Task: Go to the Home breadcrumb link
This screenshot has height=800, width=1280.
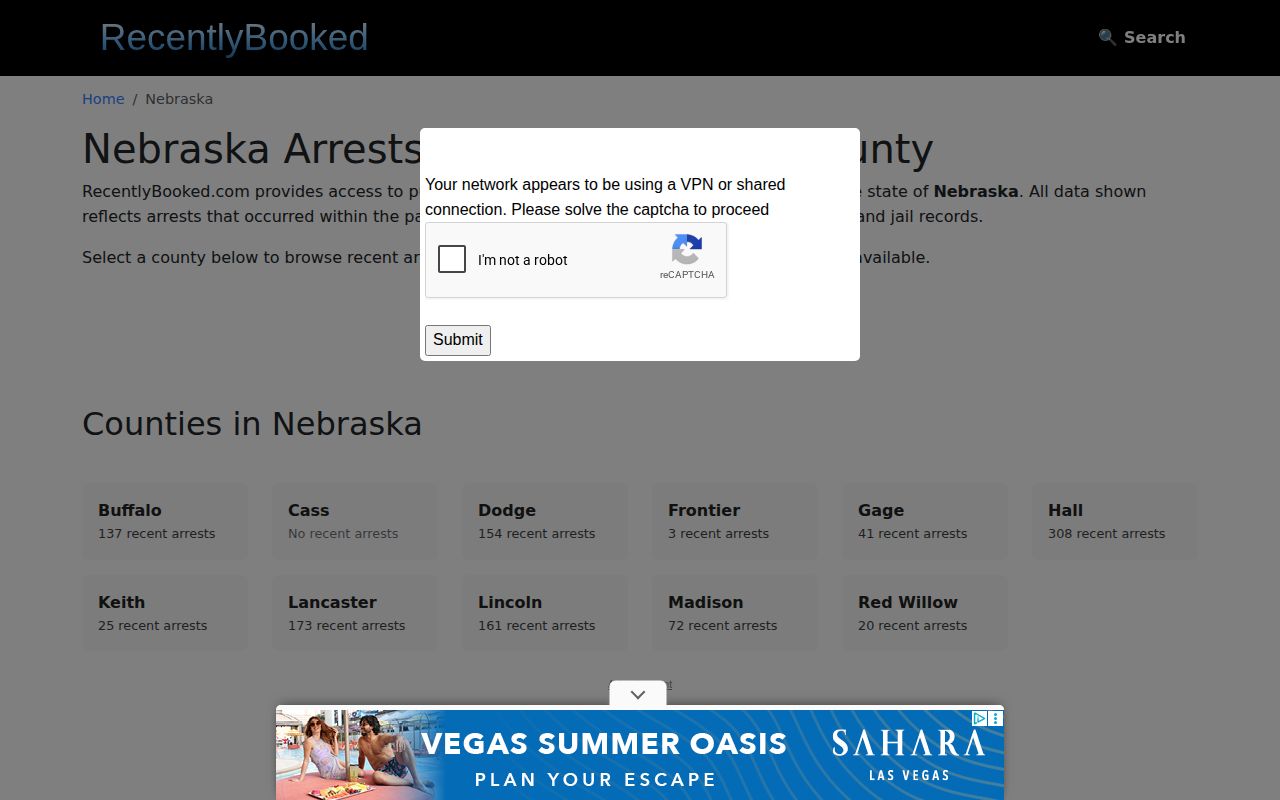Action: [103, 99]
